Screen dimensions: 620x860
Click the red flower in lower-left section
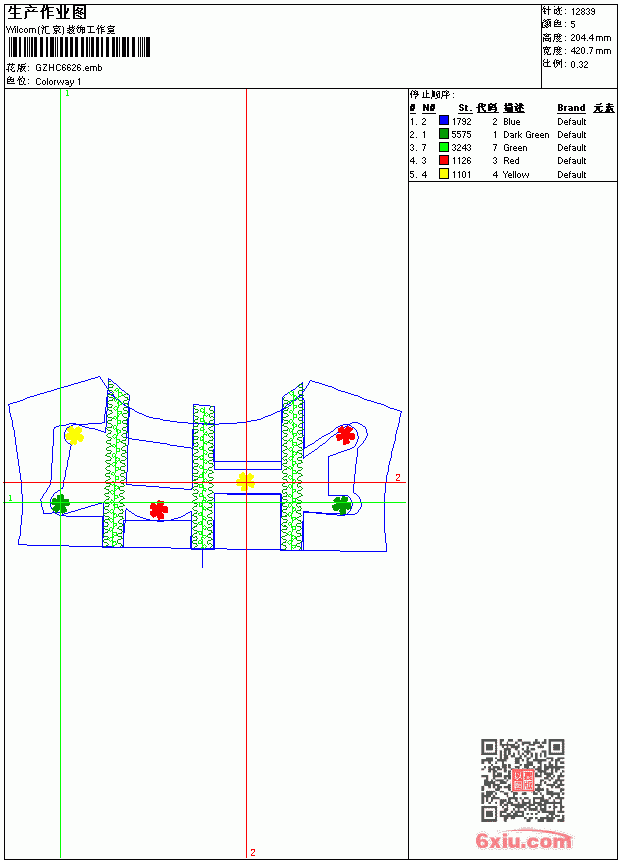(159, 510)
